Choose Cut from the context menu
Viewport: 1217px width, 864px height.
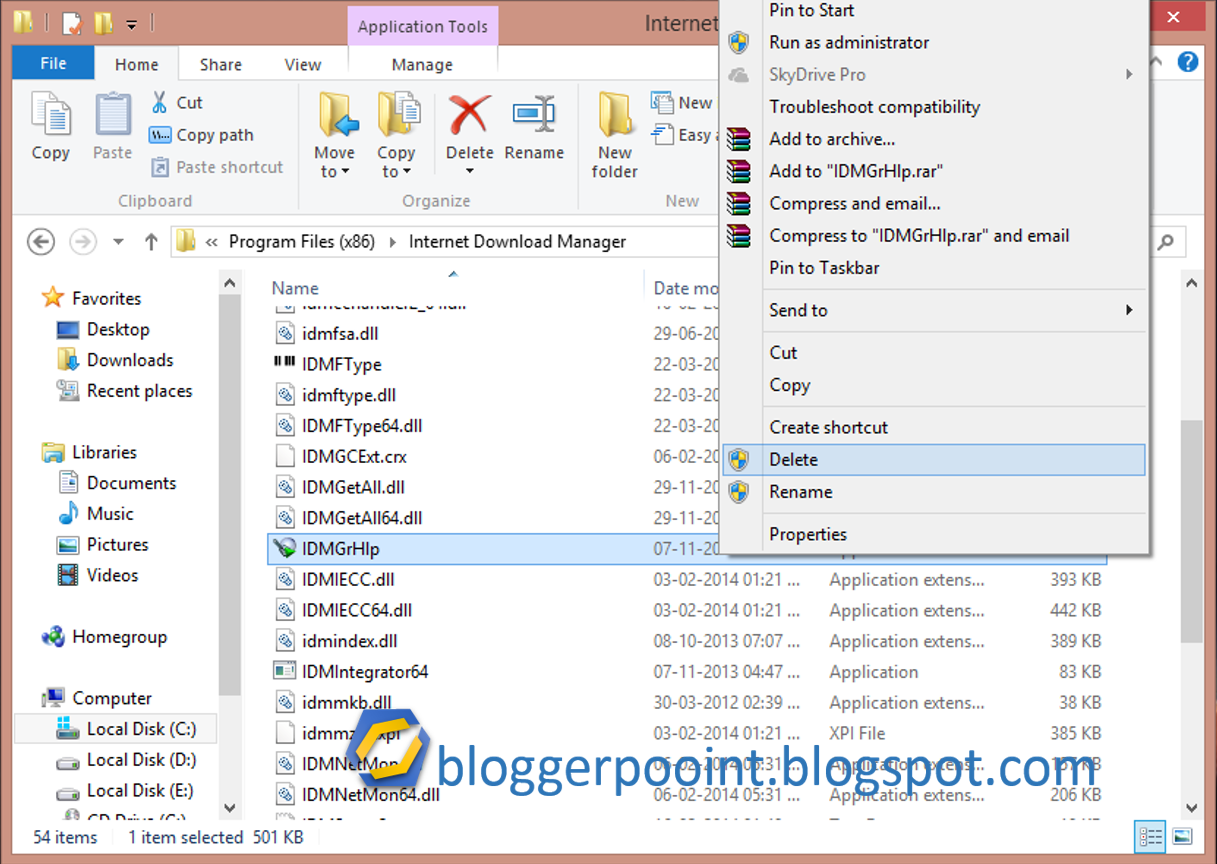(x=933, y=352)
